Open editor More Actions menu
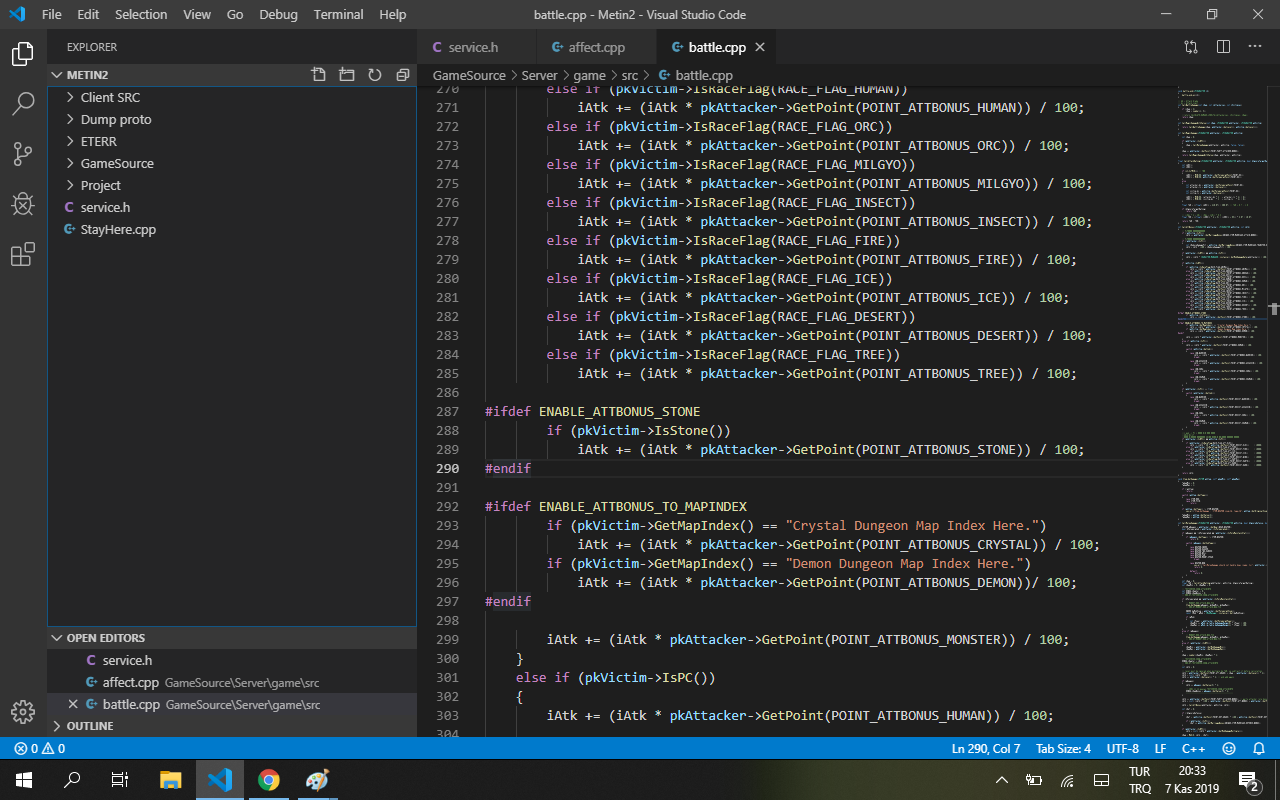Image resolution: width=1280 pixels, height=800 pixels. pyautogui.click(x=1255, y=47)
